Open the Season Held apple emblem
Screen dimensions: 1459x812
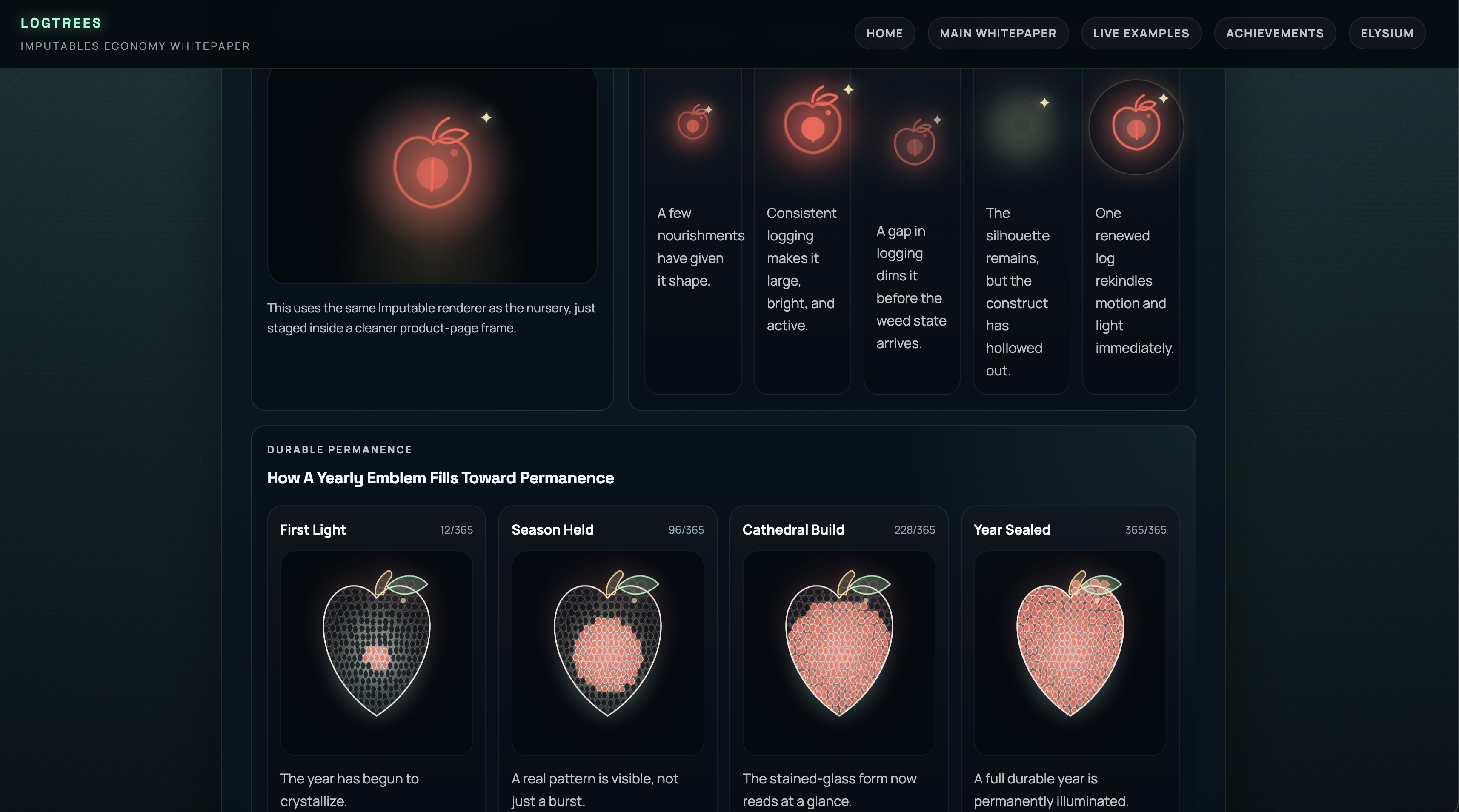pyautogui.click(x=608, y=643)
